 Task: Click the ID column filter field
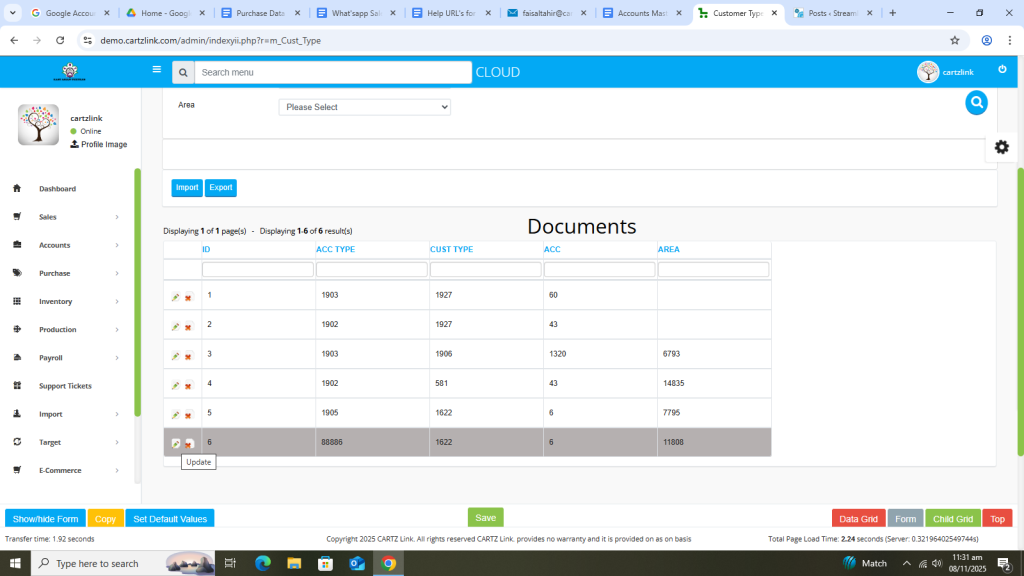coord(258,269)
